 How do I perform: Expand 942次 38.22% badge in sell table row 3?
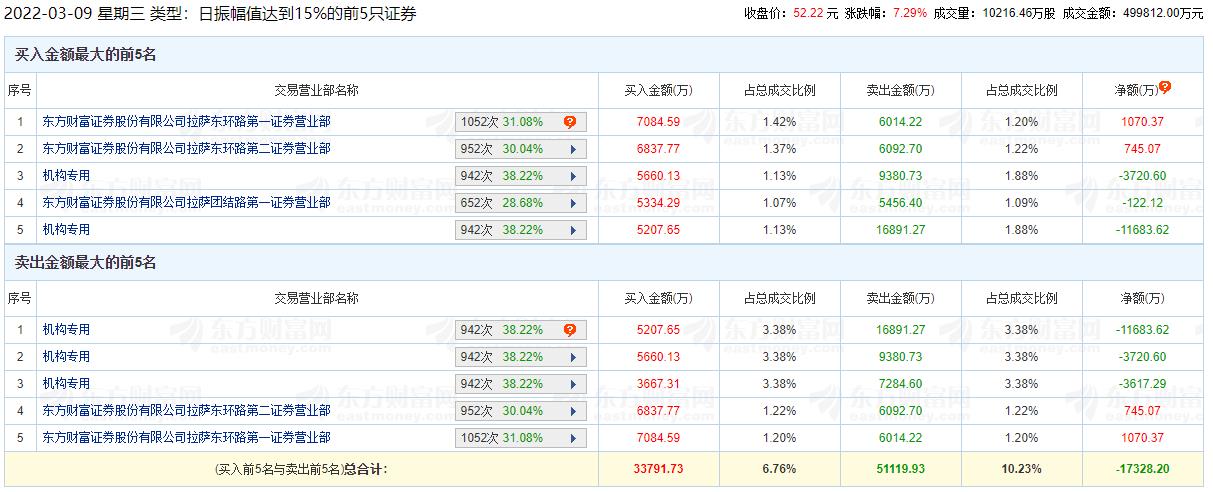pos(520,384)
